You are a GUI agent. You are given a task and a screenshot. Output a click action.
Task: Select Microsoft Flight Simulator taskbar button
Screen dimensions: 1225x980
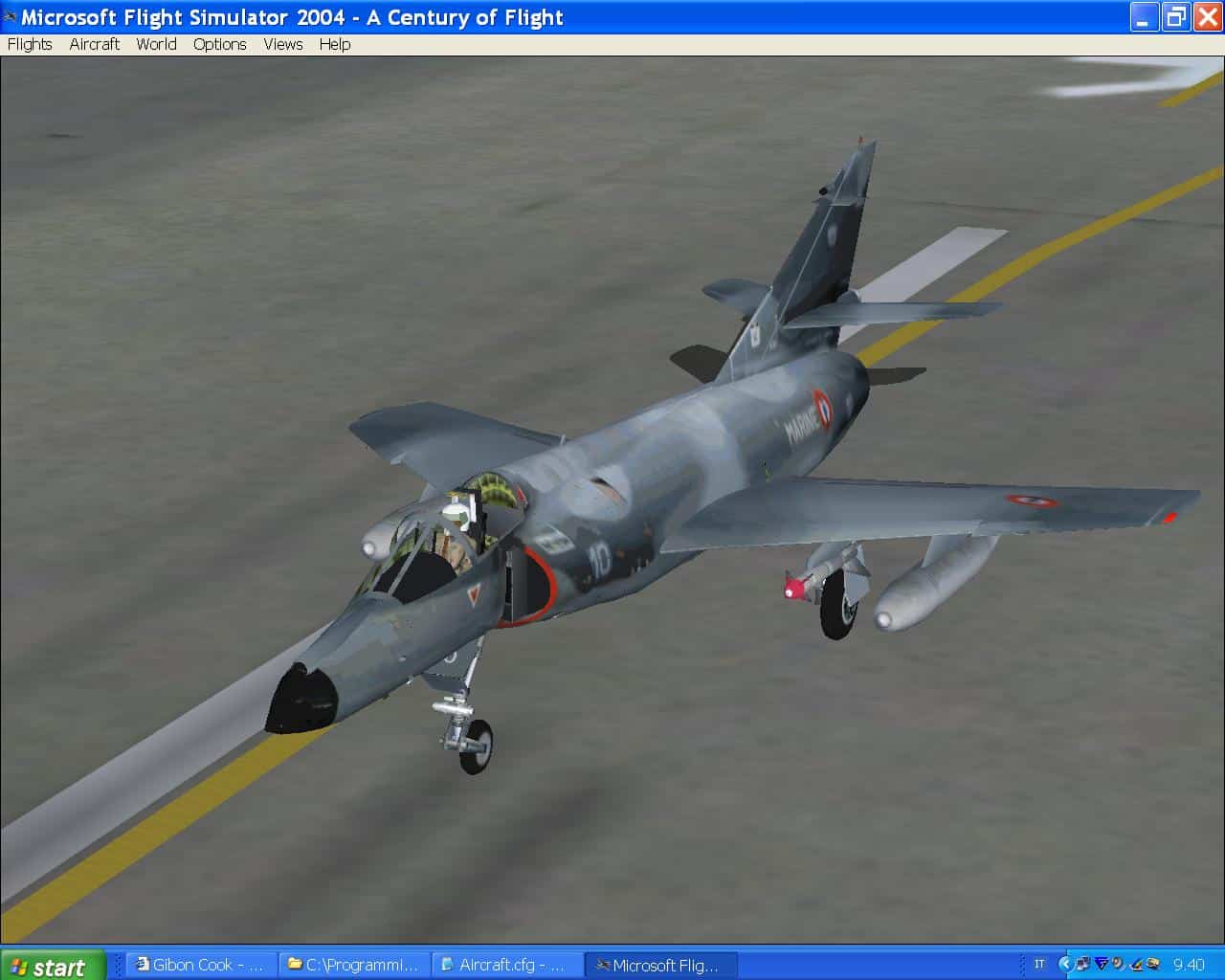pos(659,965)
